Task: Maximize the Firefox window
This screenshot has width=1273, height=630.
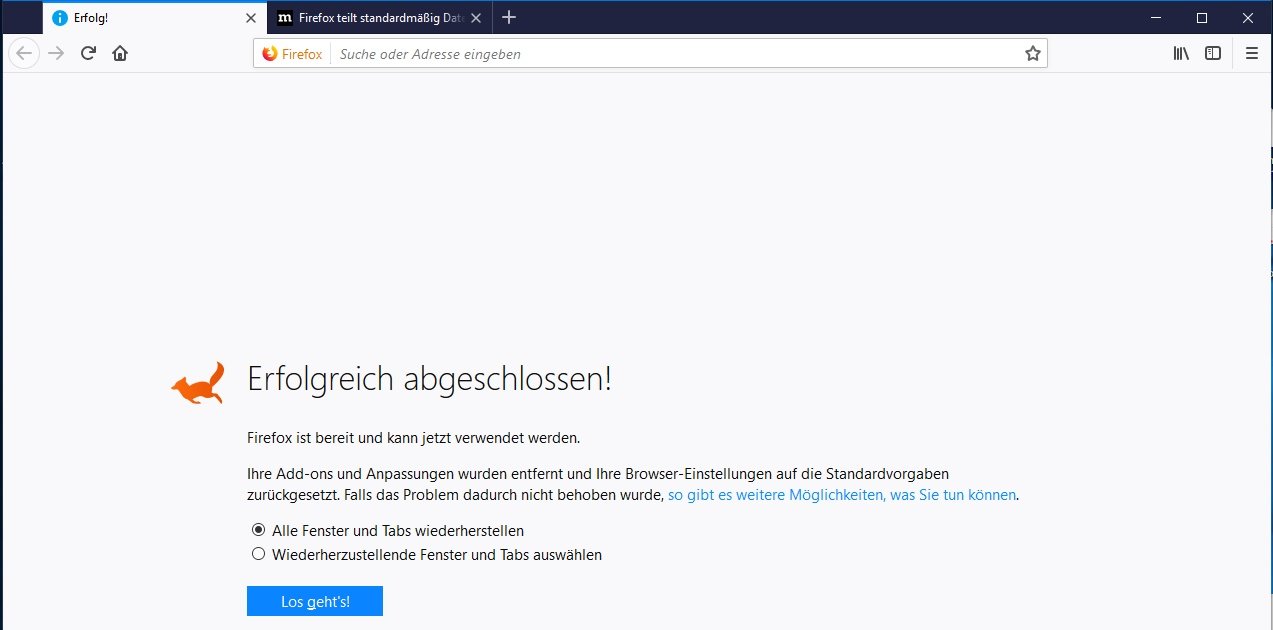Action: click(x=1202, y=17)
